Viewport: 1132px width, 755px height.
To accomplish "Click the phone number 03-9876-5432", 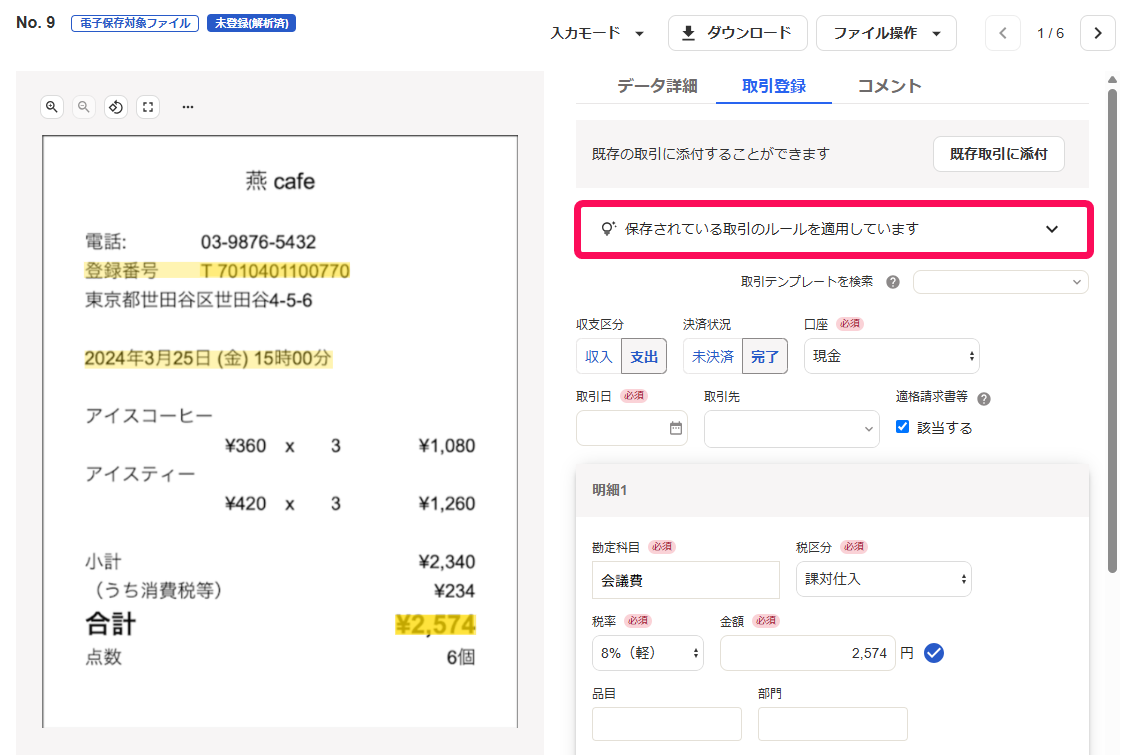I will pyautogui.click(x=258, y=242).
